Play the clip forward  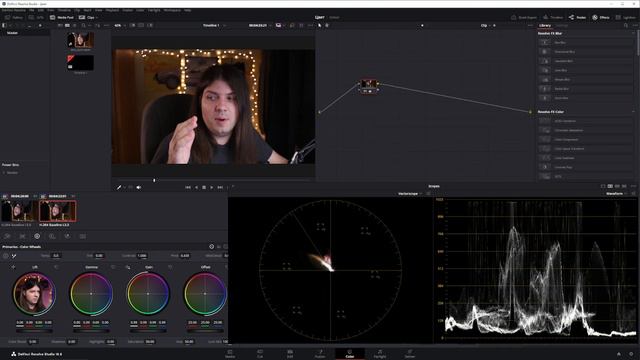click(211, 187)
